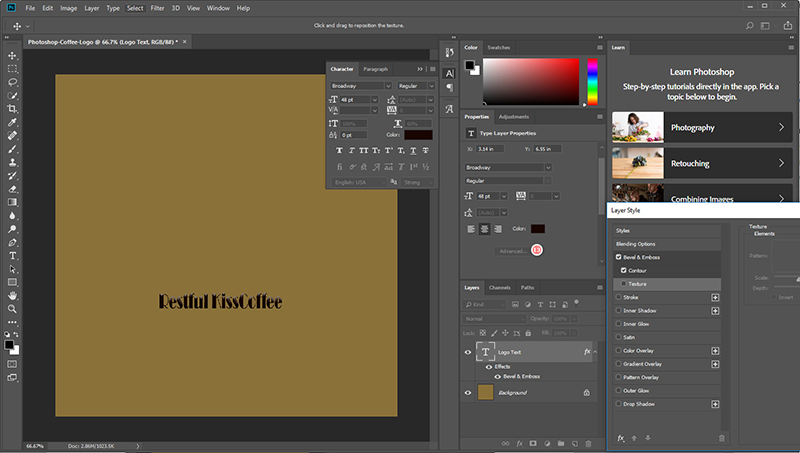
Task: Switch to the Channels tab
Action: [500, 288]
